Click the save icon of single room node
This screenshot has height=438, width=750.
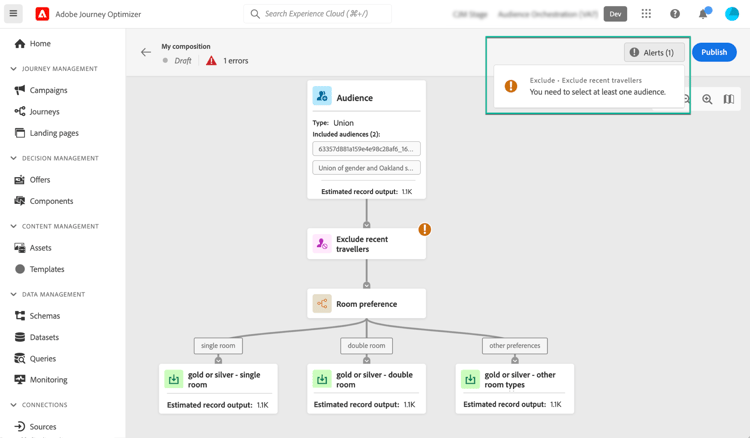[x=174, y=379]
